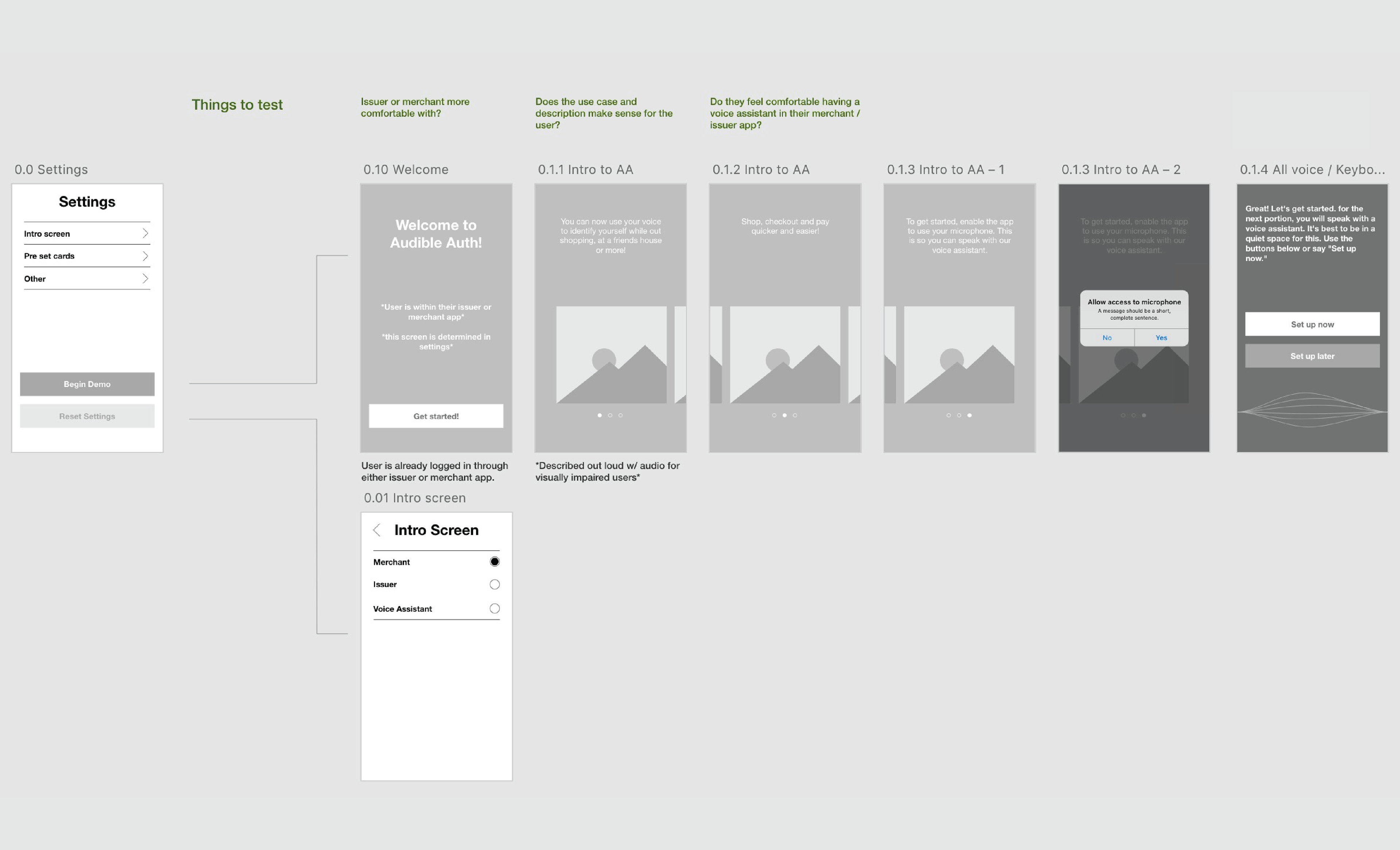Expand the Other settings row chevron
This screenshot has width=1400, height=850.
[x=145, y=278]
